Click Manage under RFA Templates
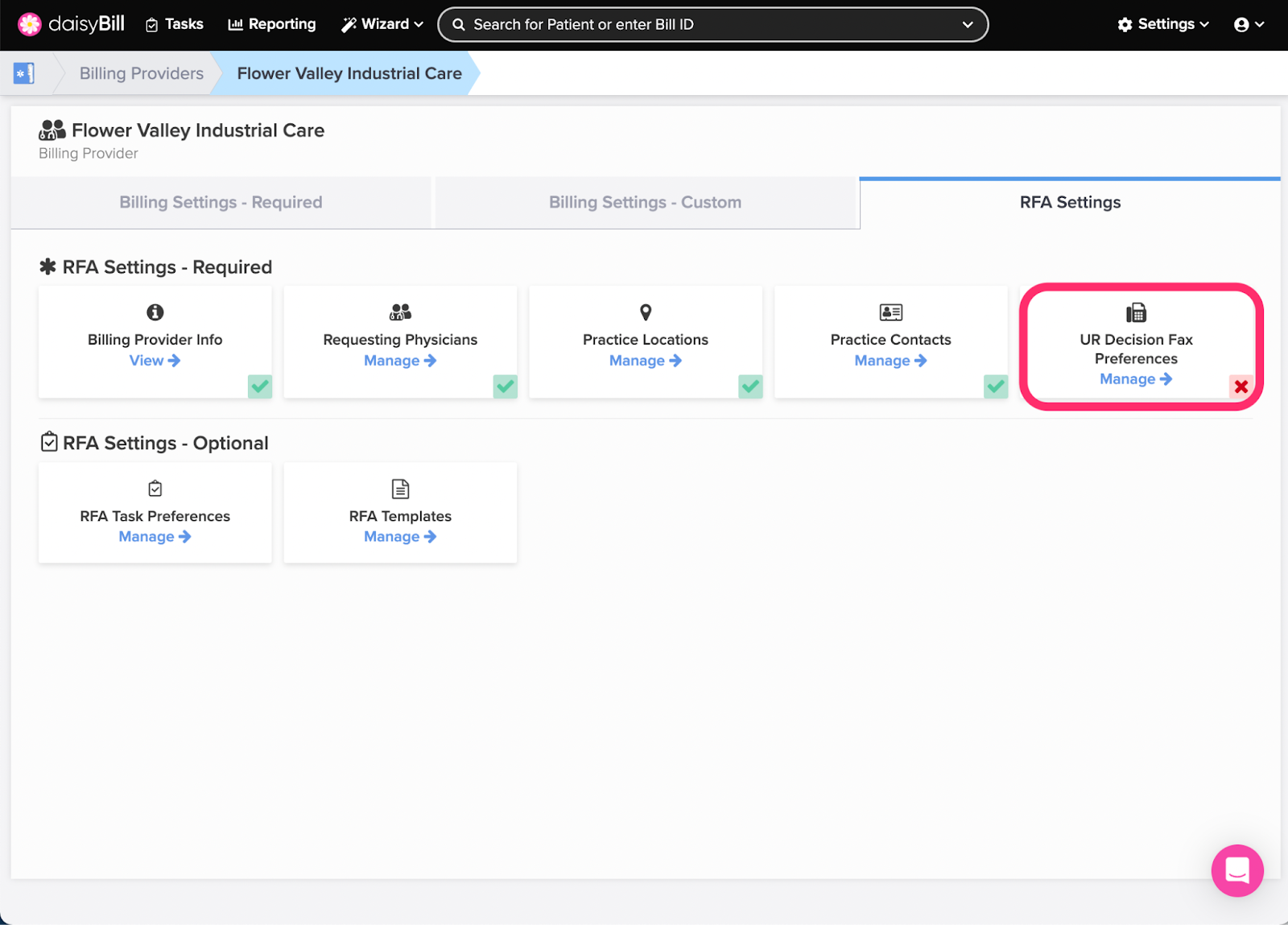 [400, 537]
